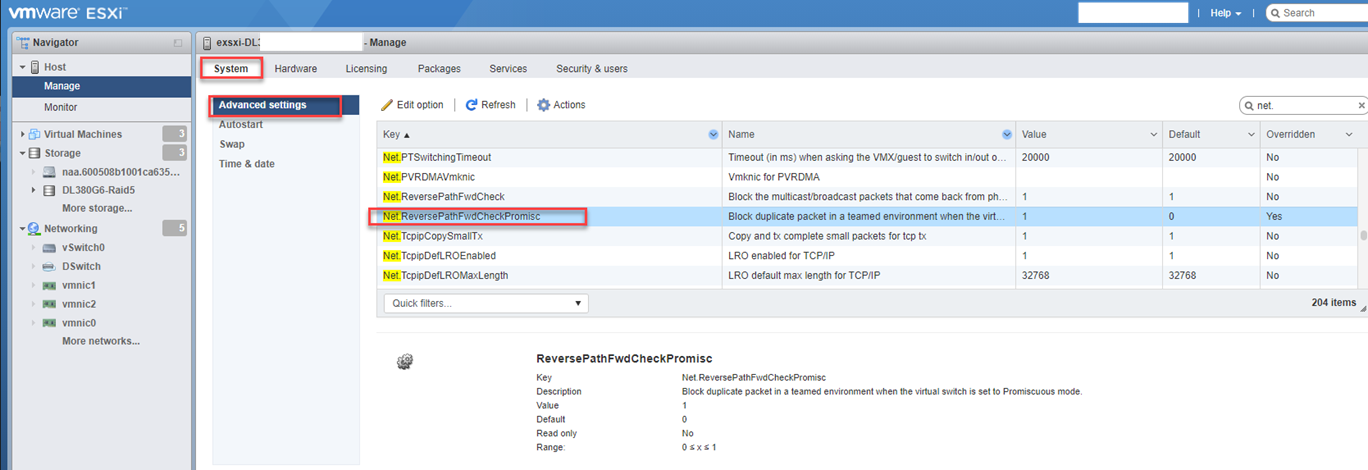Open the Key column filter dropdown

(x=713, y=134)
